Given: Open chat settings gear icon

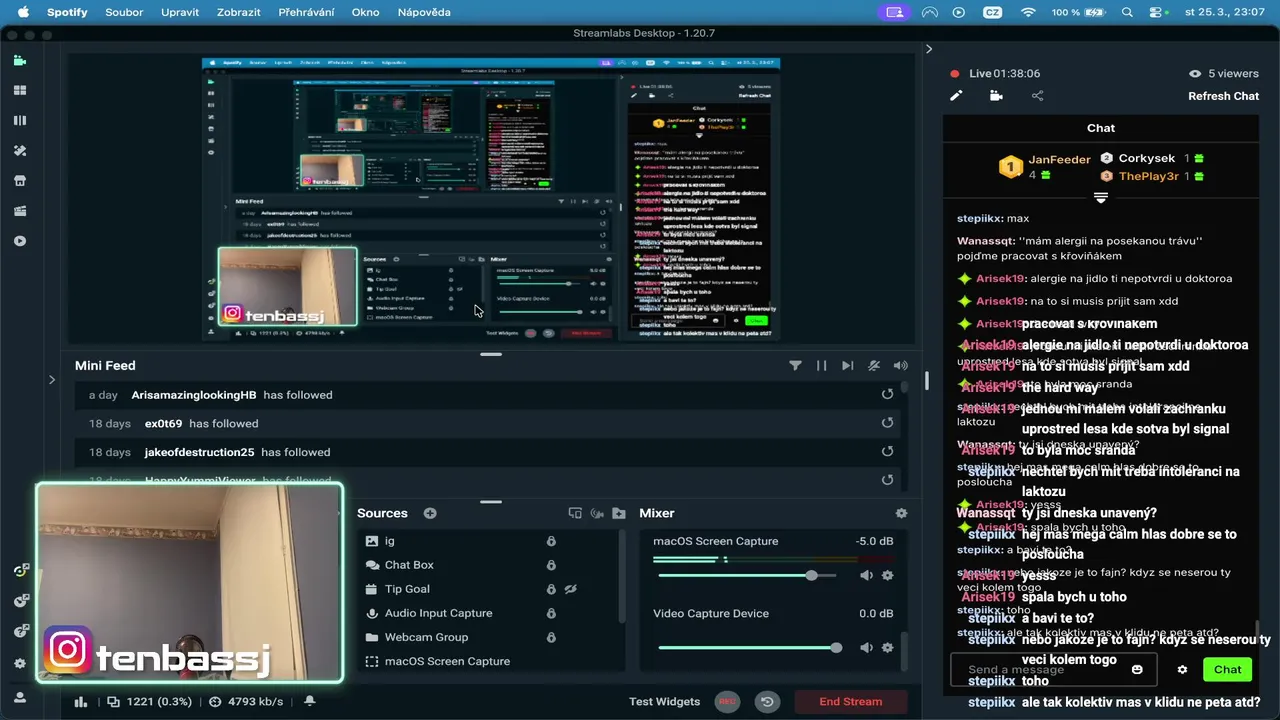Looking at the screenshot, I should [x=1182, y=670].
